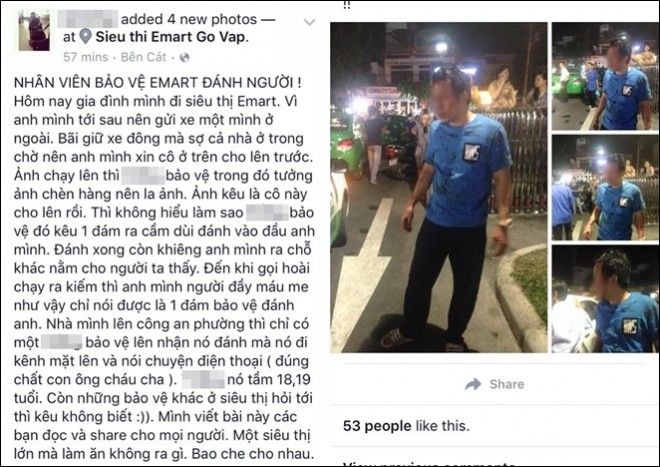Click the poster's profile picture thumbnail

pyautogui.click(x=34, y=31)
